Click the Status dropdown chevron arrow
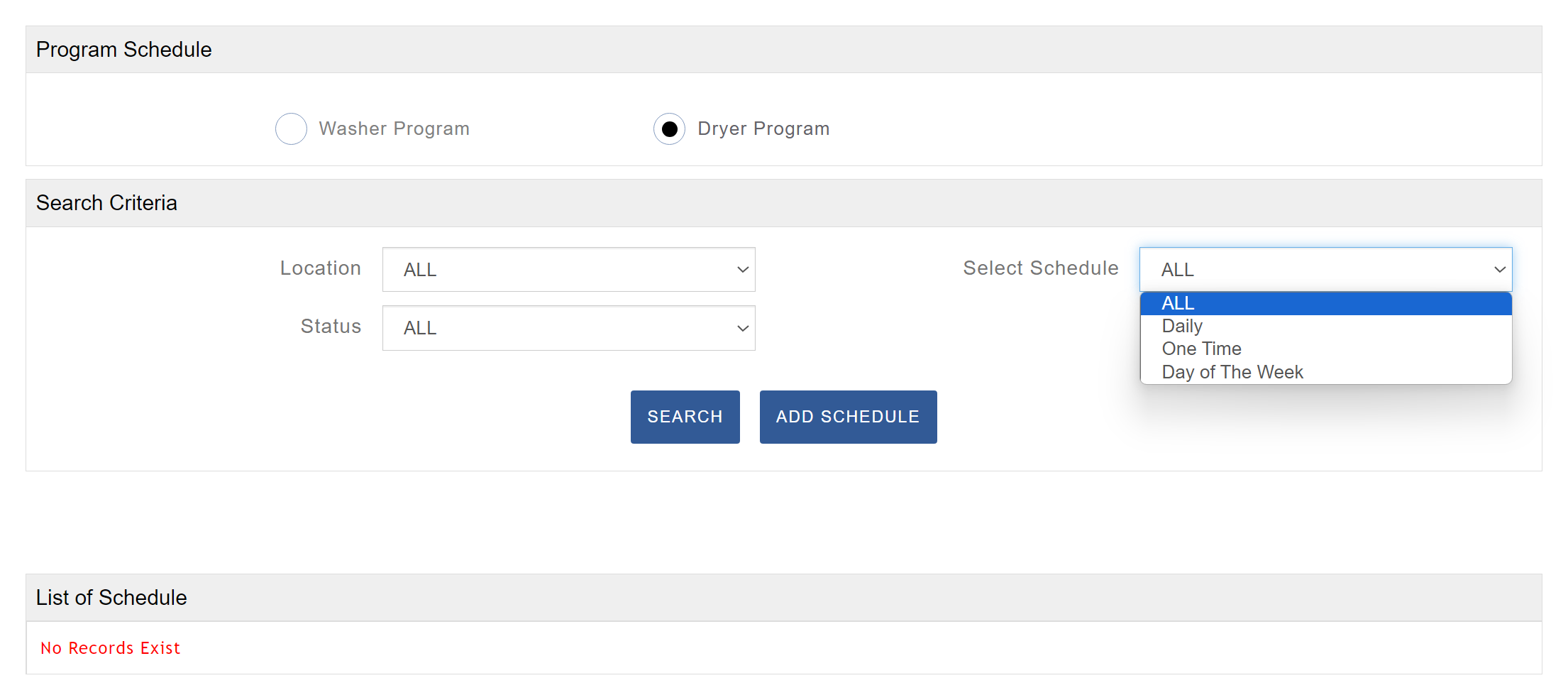The width and height of the screenshot is (1568, 700). 743,328
